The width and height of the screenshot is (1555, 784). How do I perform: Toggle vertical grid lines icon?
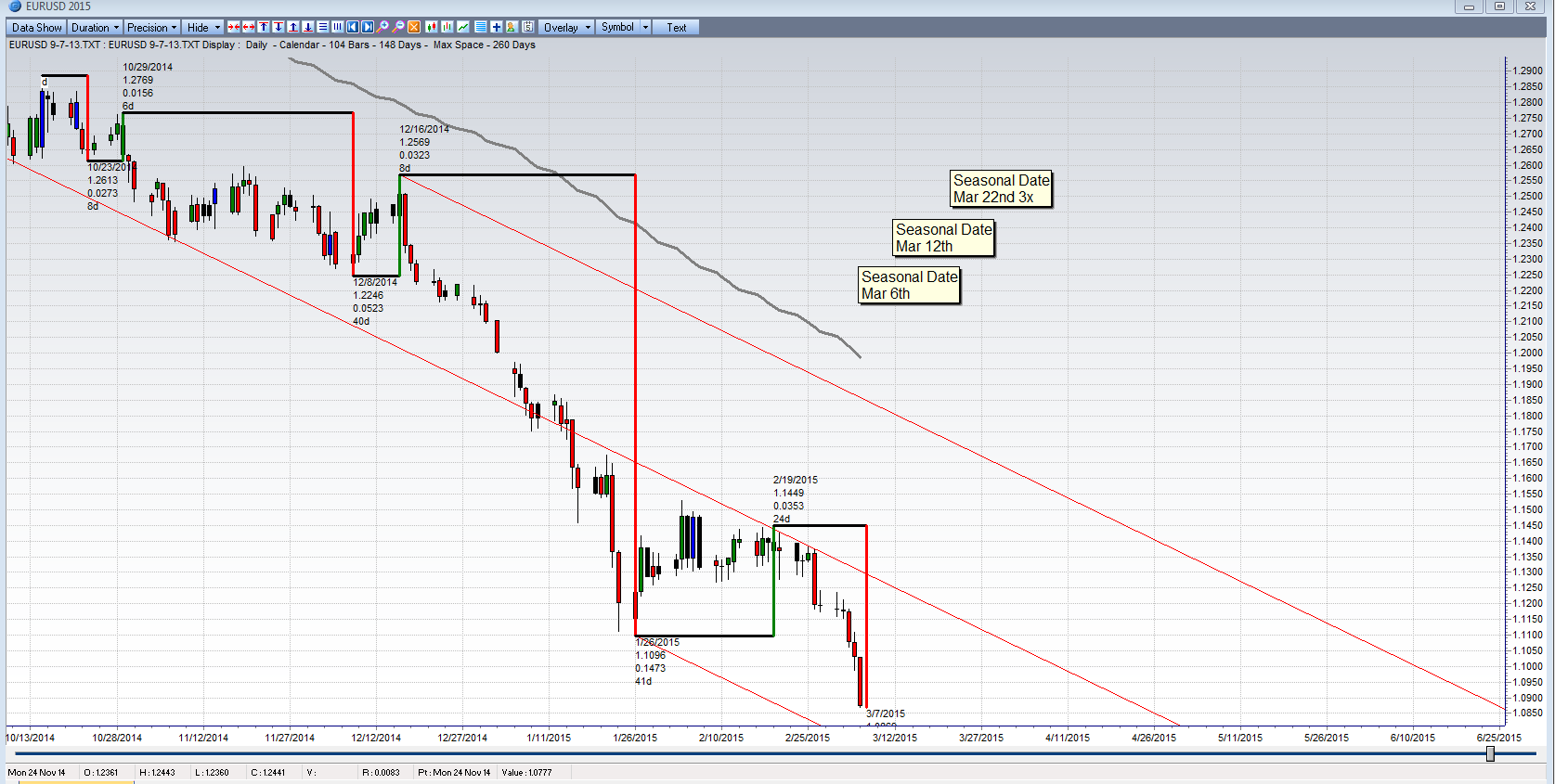point(338,27)
